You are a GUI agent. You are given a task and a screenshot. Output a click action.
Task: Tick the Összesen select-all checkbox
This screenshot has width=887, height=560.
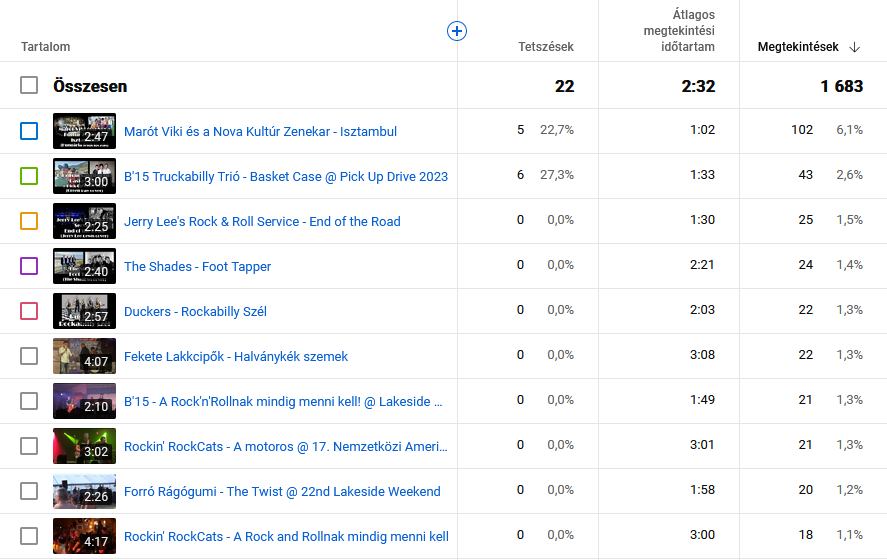(x=29, y=86)
